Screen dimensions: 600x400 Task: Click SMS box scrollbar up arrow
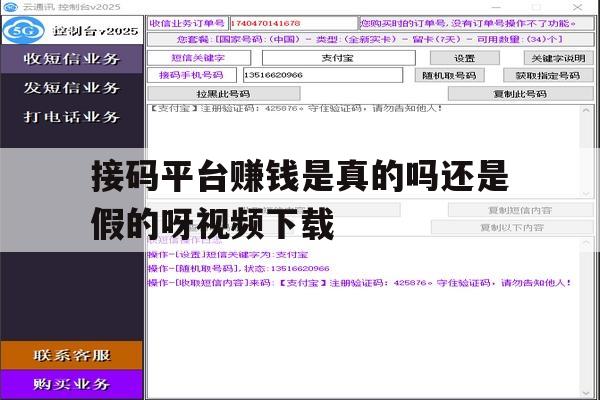click(586, 110)
